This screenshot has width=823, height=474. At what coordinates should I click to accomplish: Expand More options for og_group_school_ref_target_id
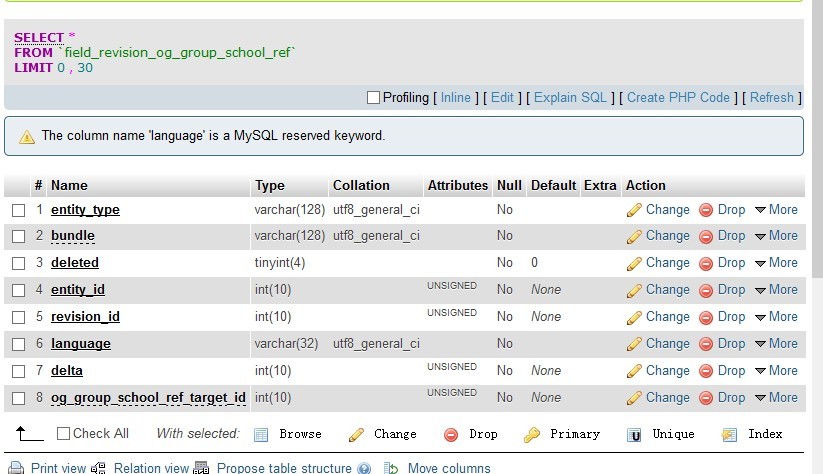[x=776, y=397]
